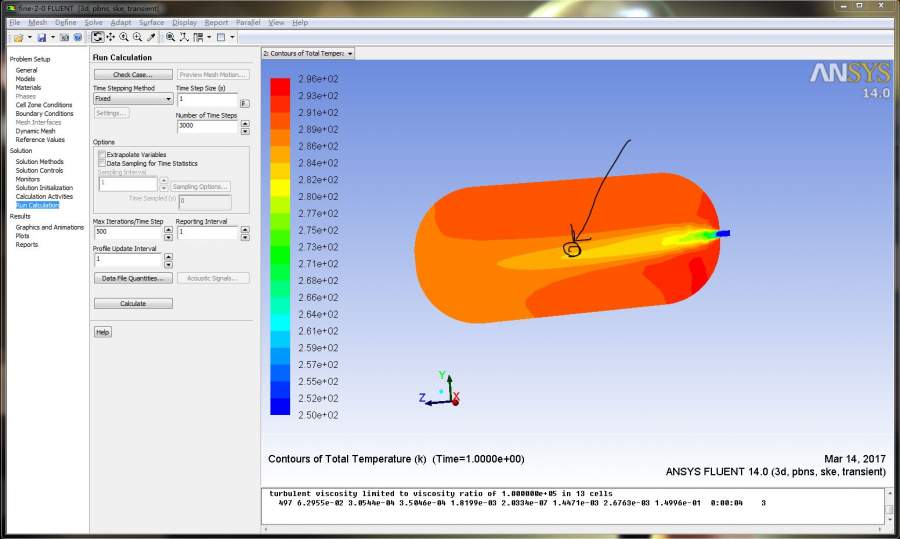Open the Define menu
The height and width of the screenshot is (539, 900).
tap(65, 22)
